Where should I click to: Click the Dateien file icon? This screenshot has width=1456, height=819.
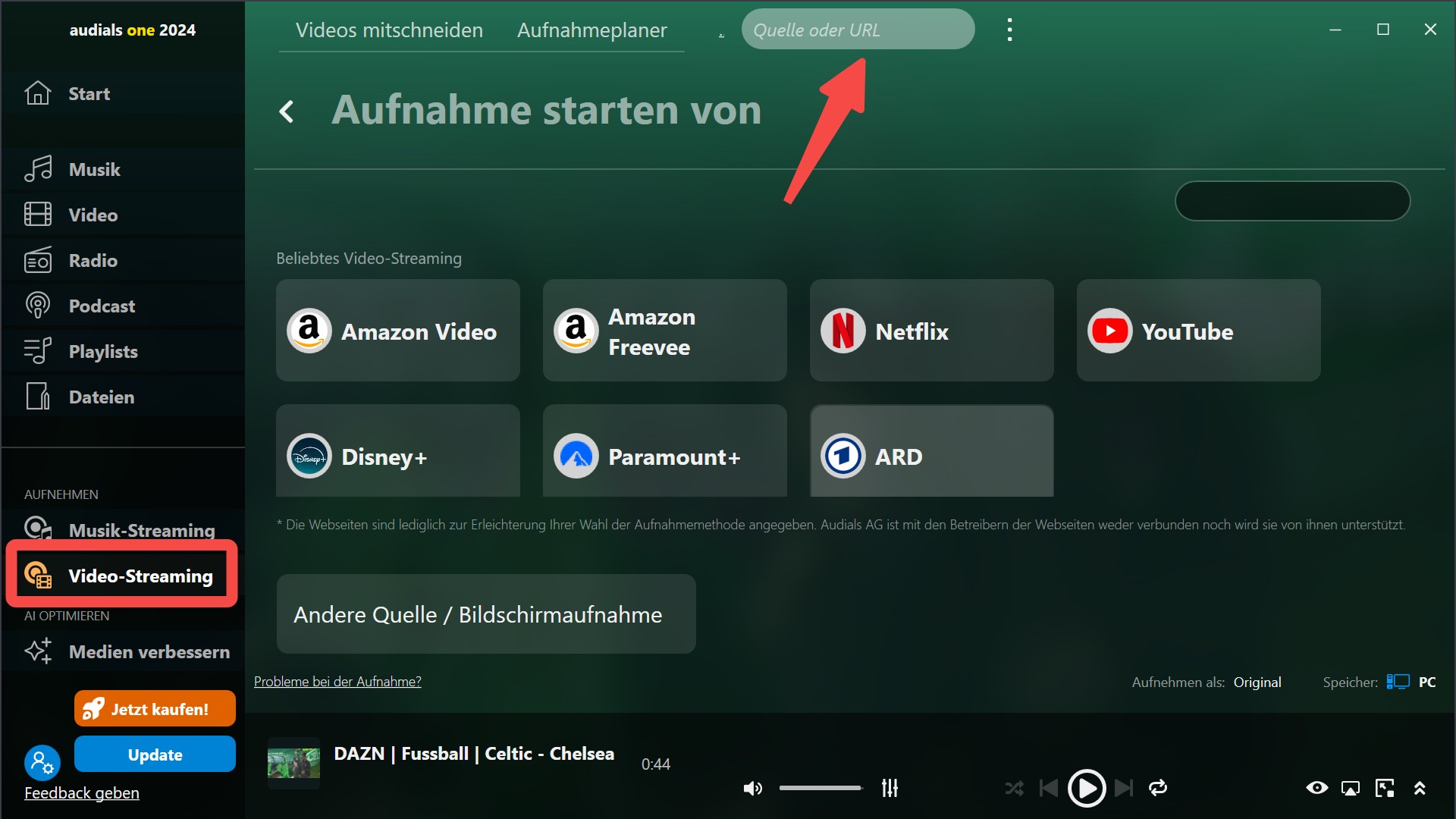(x=38, y=397)
